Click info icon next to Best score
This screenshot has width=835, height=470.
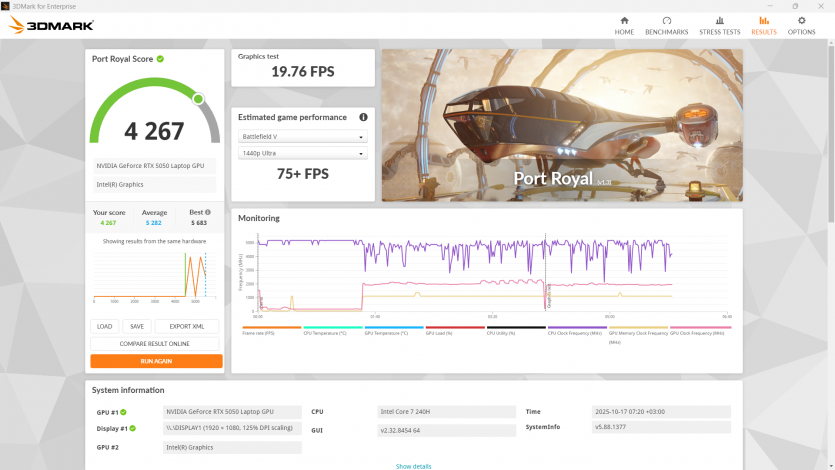point(206,212)
